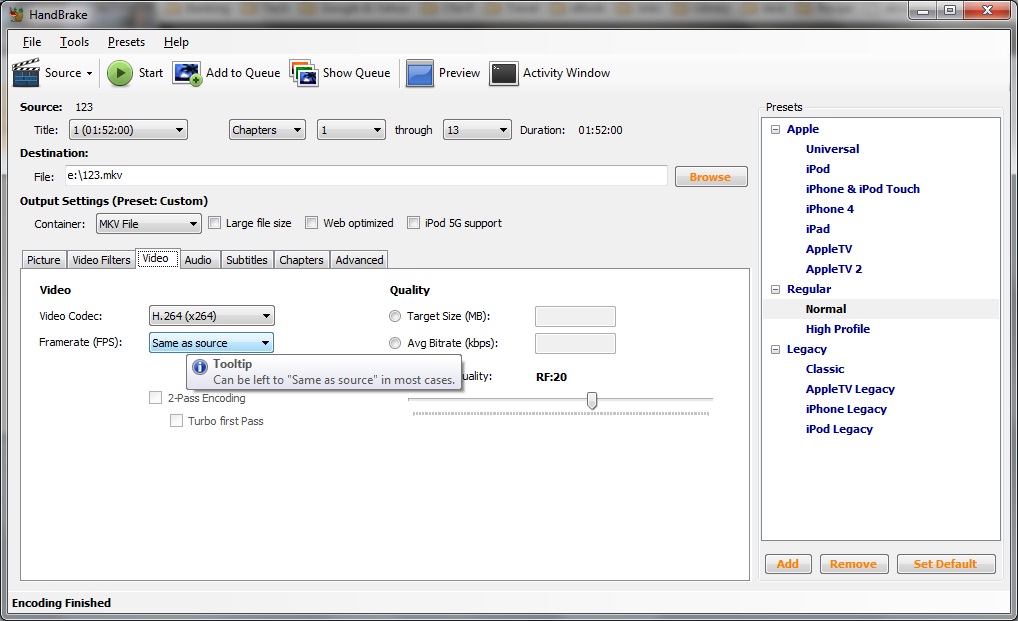Switch to the Audio tab
This screenshot has width=1018, height=621.
tap(198, 260)
